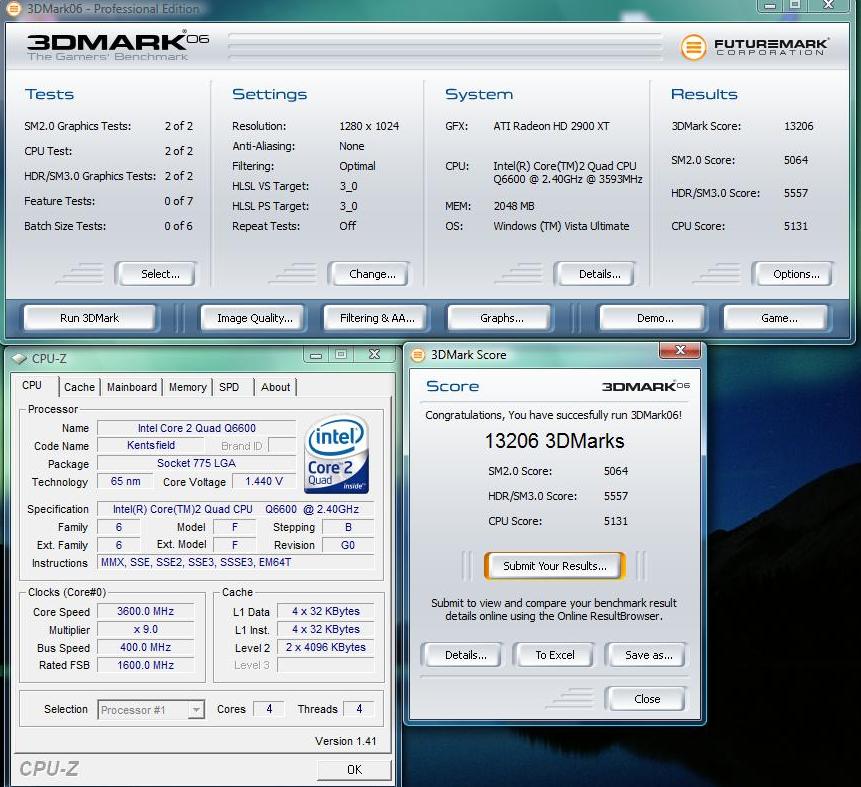This screenshot has height=787, width=861.
Task: Click Close in the 3DMark Score dialog
Action: pos(646,699)
